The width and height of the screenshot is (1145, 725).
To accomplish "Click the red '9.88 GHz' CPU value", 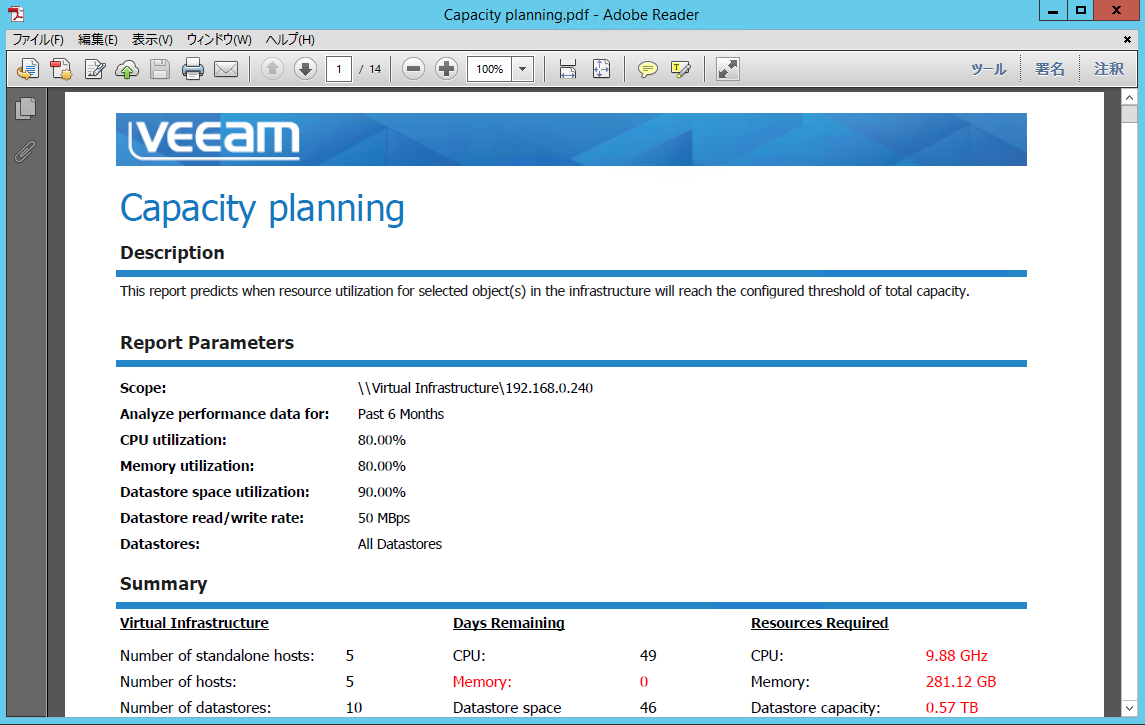I will point(957,656).
